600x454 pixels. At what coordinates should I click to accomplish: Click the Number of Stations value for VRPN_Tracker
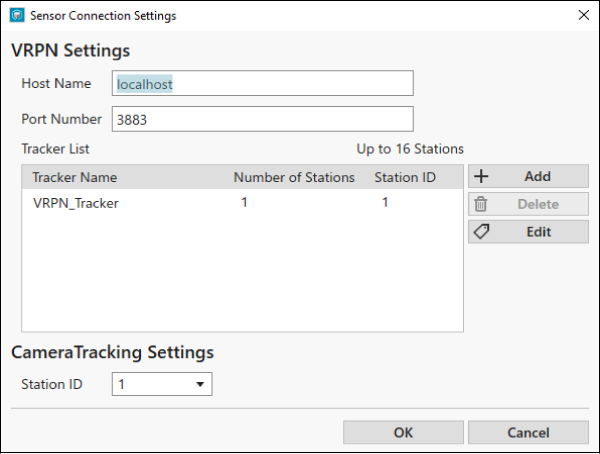[x=244, y=202]
